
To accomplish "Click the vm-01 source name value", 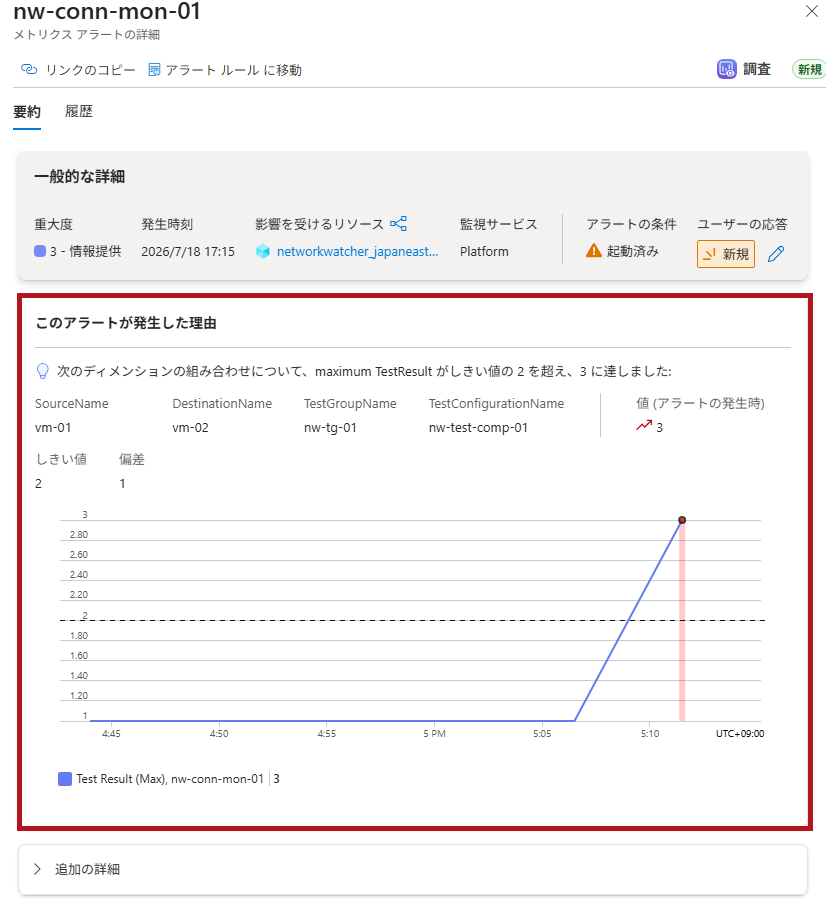I will pyautogui.click(x=53, y=428).
